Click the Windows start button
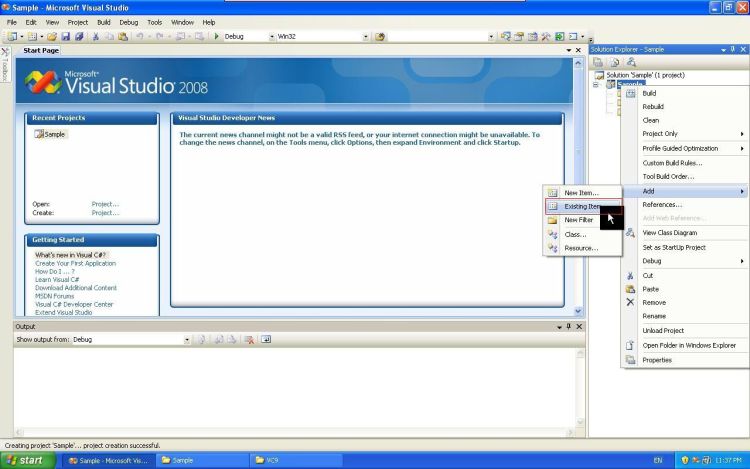The height and width of the screenshot is (469, 750). click(28, 460)
